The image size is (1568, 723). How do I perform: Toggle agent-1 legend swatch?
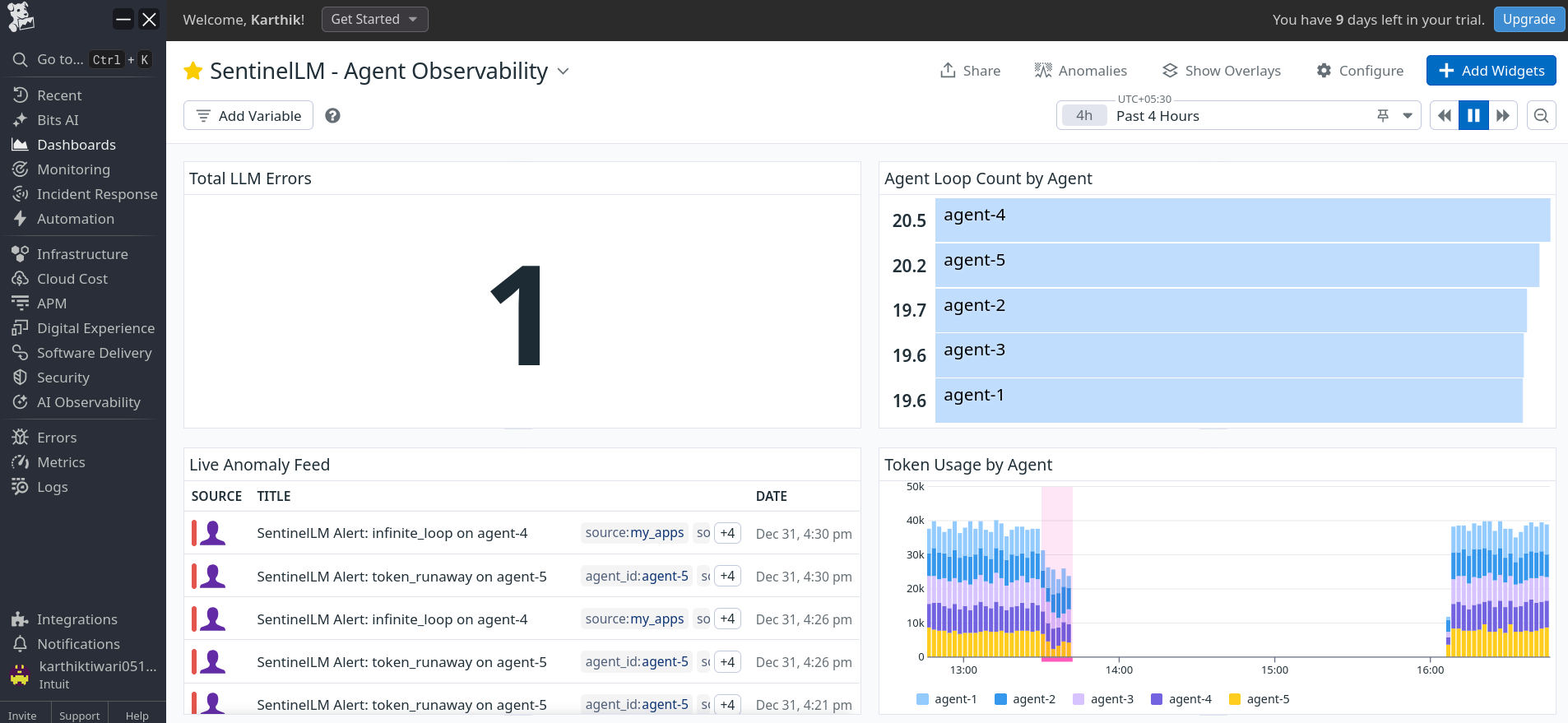pyautogui.click(x=922, y=699)
